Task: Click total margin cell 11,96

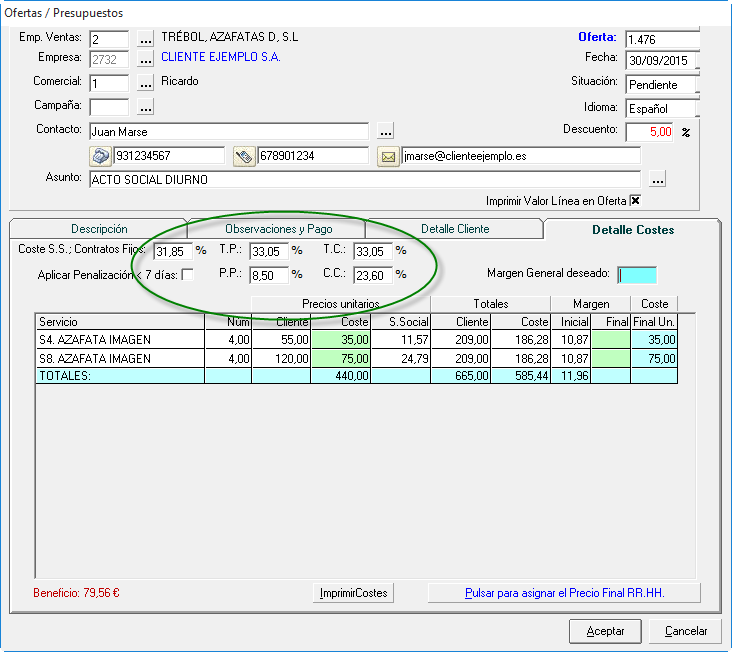Action: [571, 376]
